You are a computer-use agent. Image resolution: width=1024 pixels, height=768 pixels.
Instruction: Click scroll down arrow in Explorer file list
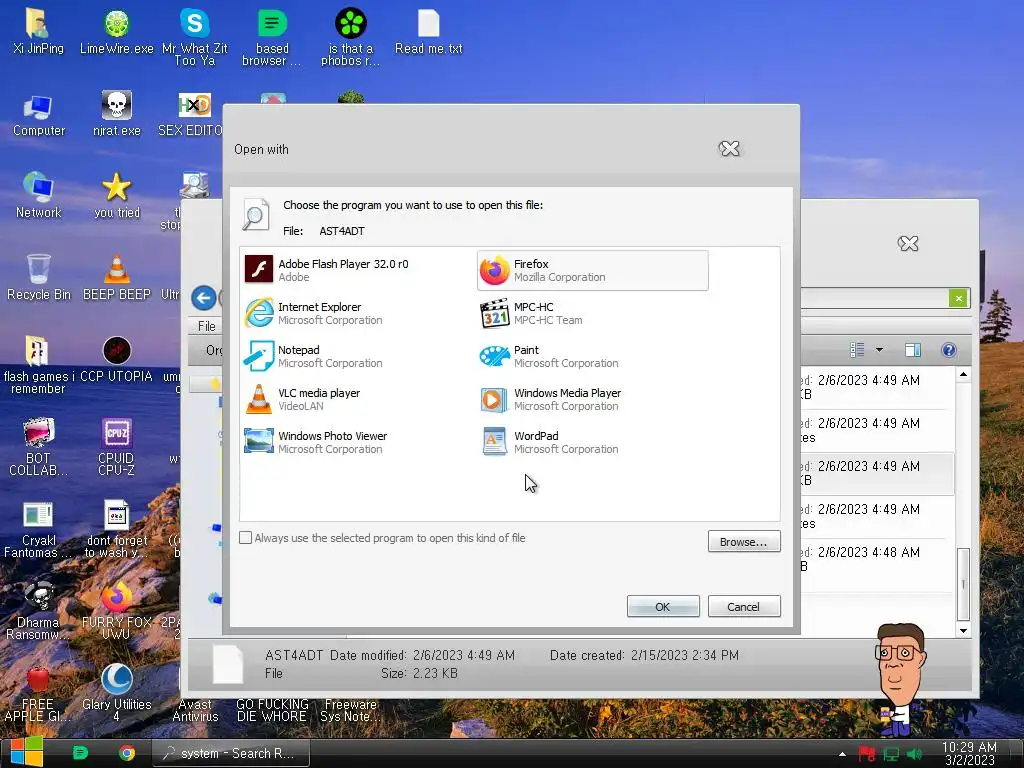point(963,630)
